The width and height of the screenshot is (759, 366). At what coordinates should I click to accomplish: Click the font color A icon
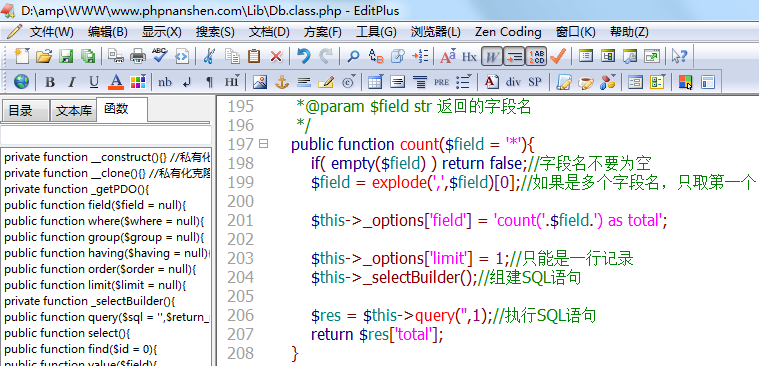pyautogui.click(x=116, y=82)
